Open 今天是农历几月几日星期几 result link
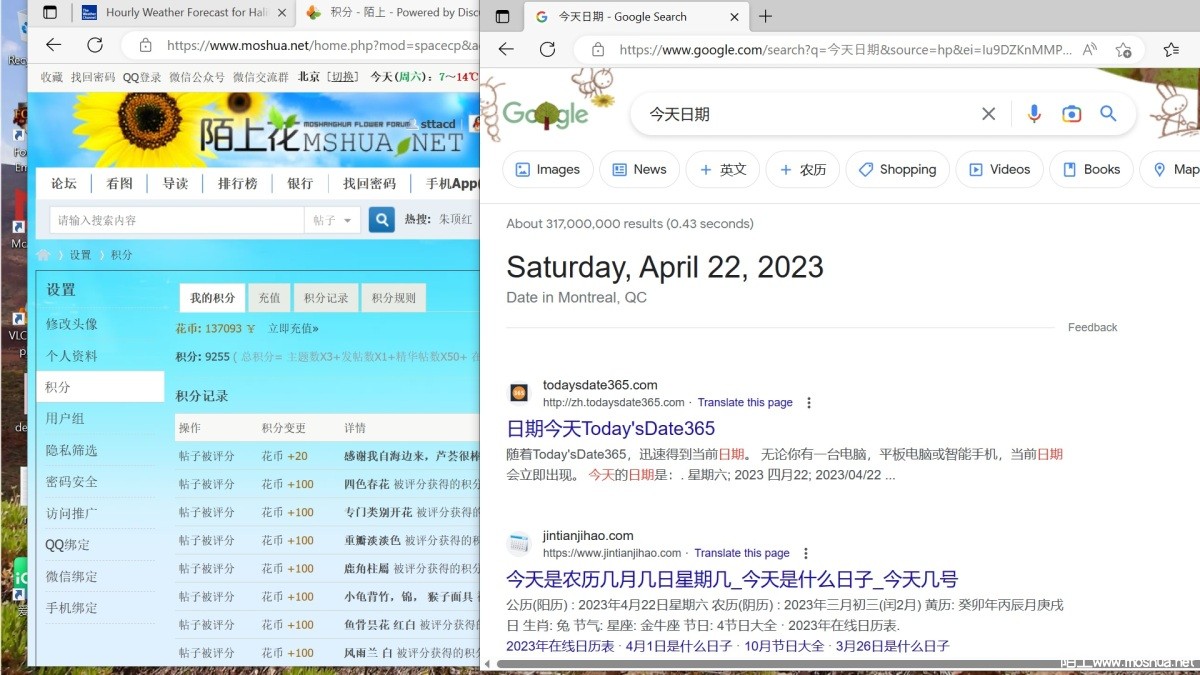The image size is (1200, 675). tap(732, 579)
